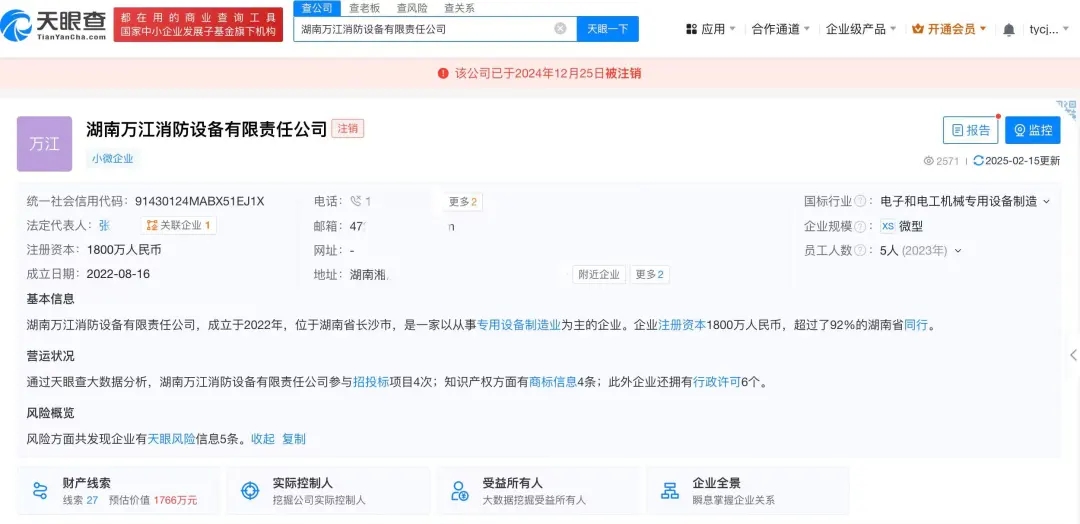The image size is (1080, 524).
Task: Click the 行政许可 link
Action: 717,382
